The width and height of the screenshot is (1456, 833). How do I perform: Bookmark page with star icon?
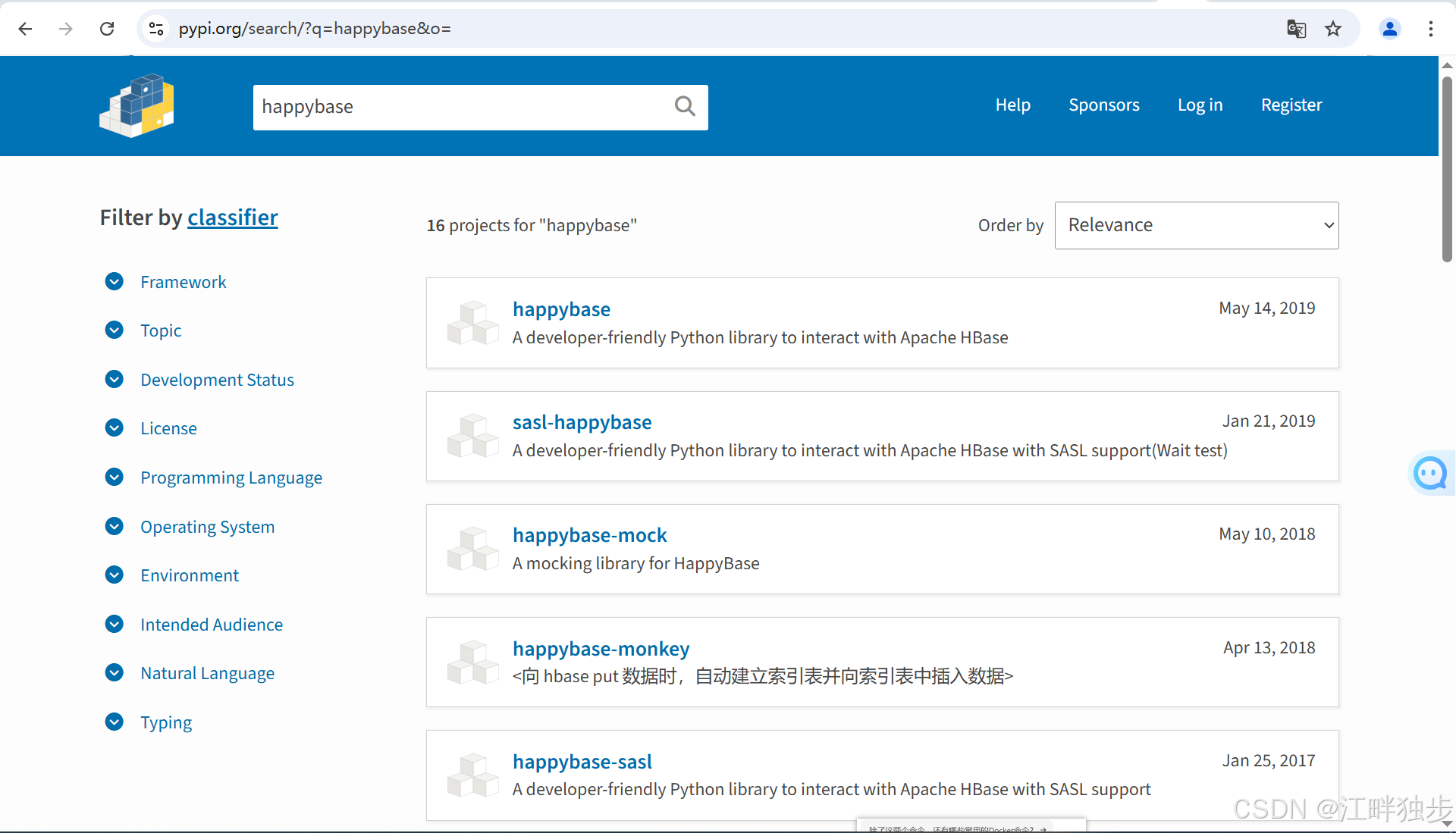click(1333, 29)
